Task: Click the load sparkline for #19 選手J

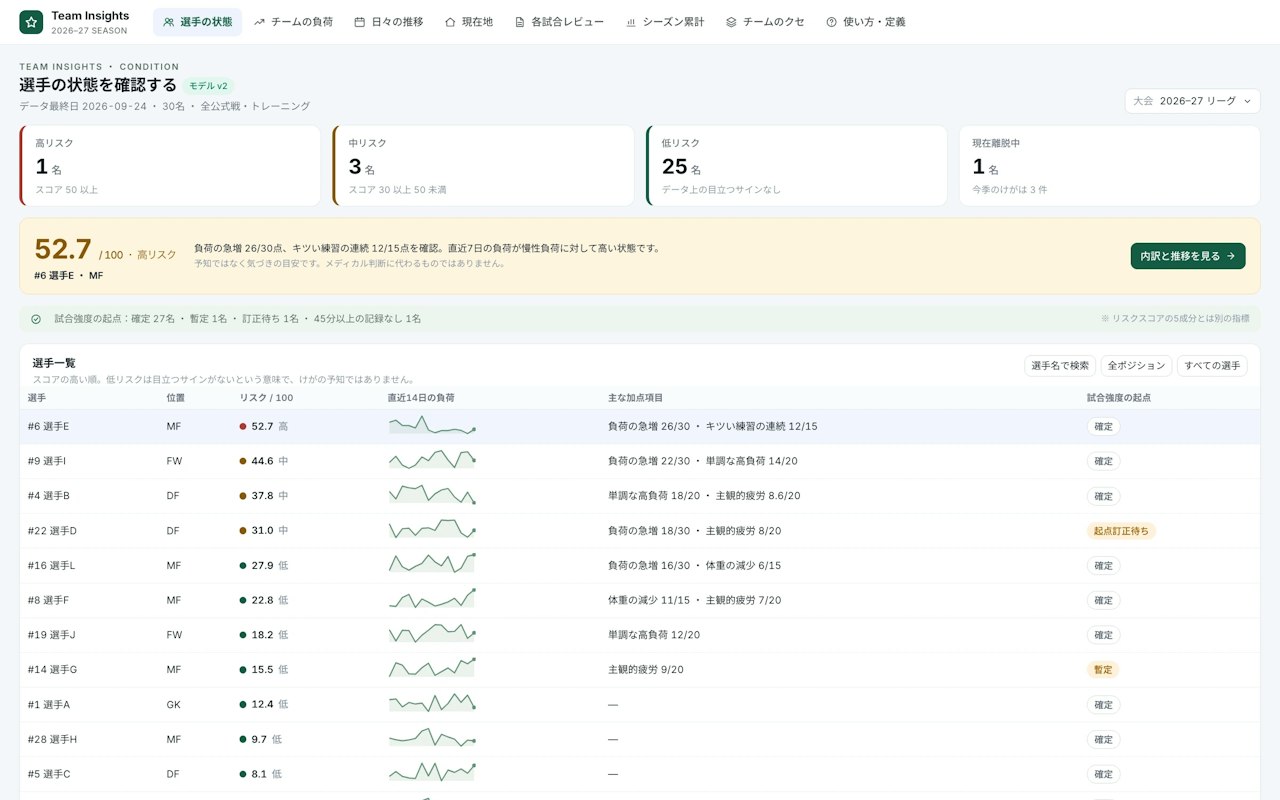Action: [432, 634]
